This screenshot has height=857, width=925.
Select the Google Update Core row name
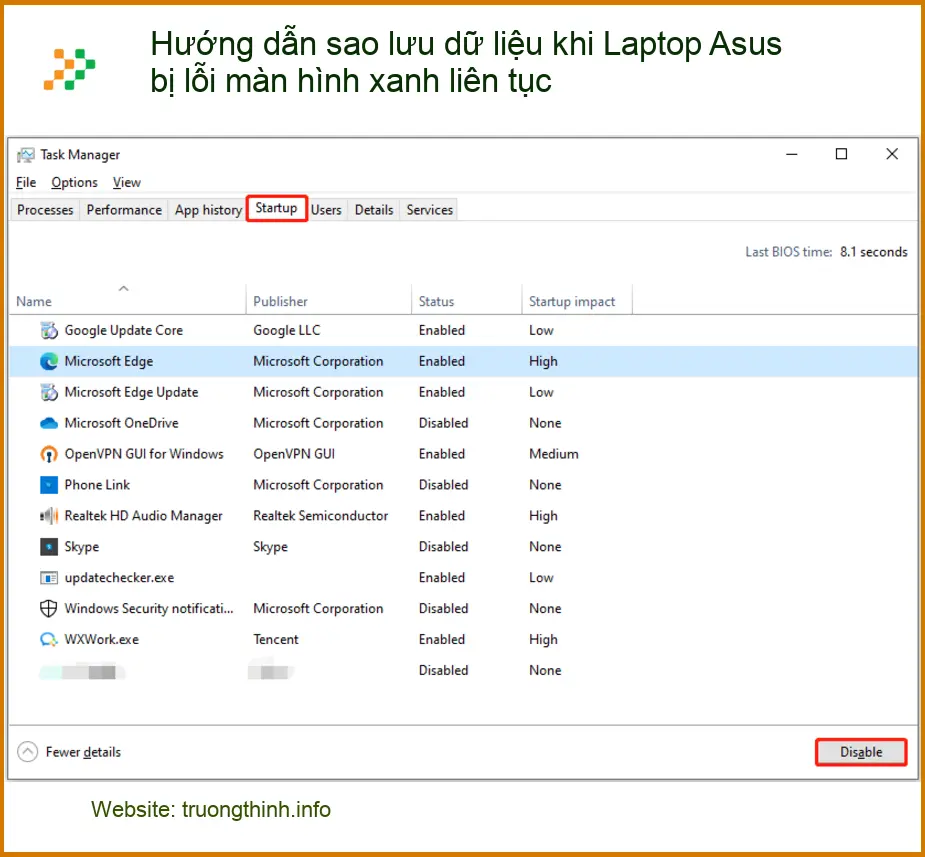pos(124,330)
